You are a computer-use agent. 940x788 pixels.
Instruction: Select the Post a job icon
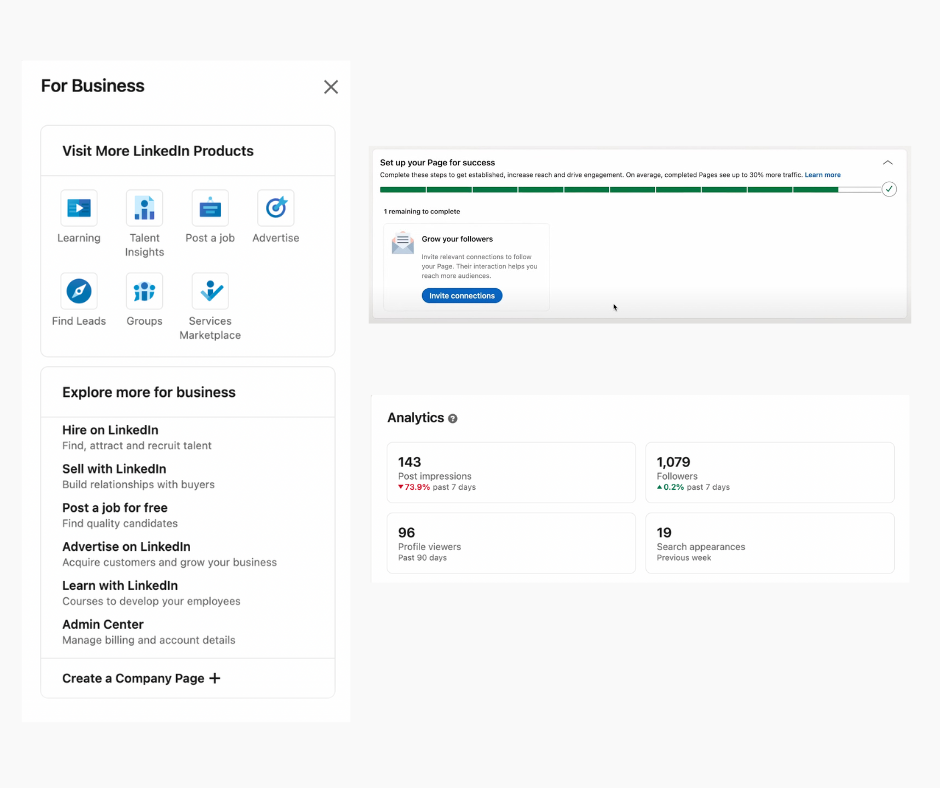[210, 208]
